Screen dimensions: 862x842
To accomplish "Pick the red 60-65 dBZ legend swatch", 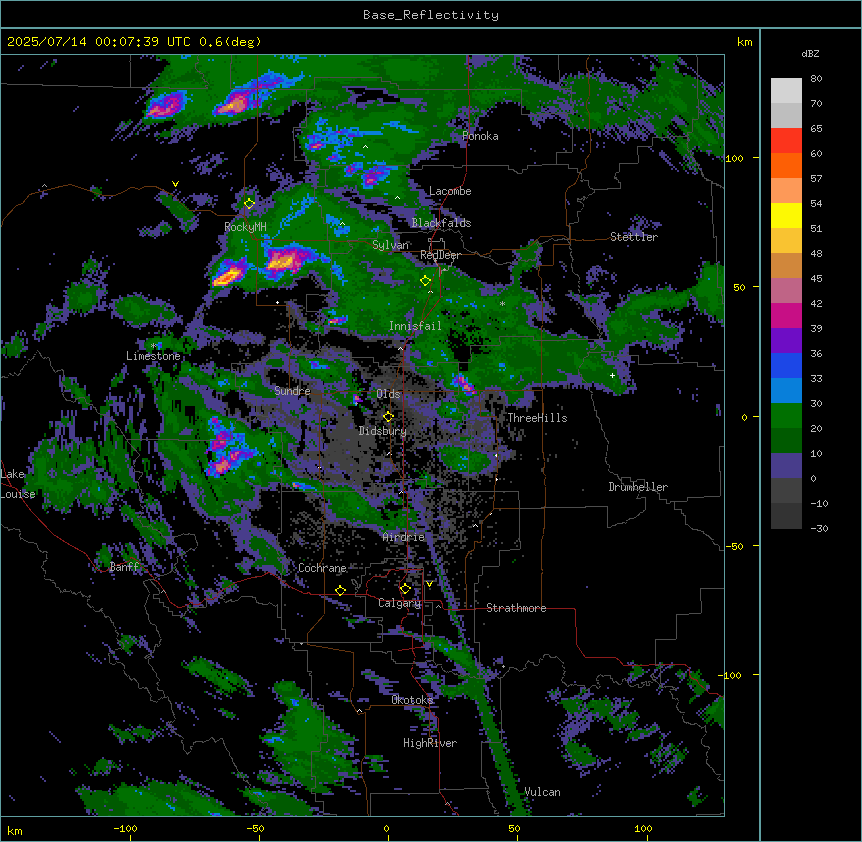I will click(x=786, y=141).
